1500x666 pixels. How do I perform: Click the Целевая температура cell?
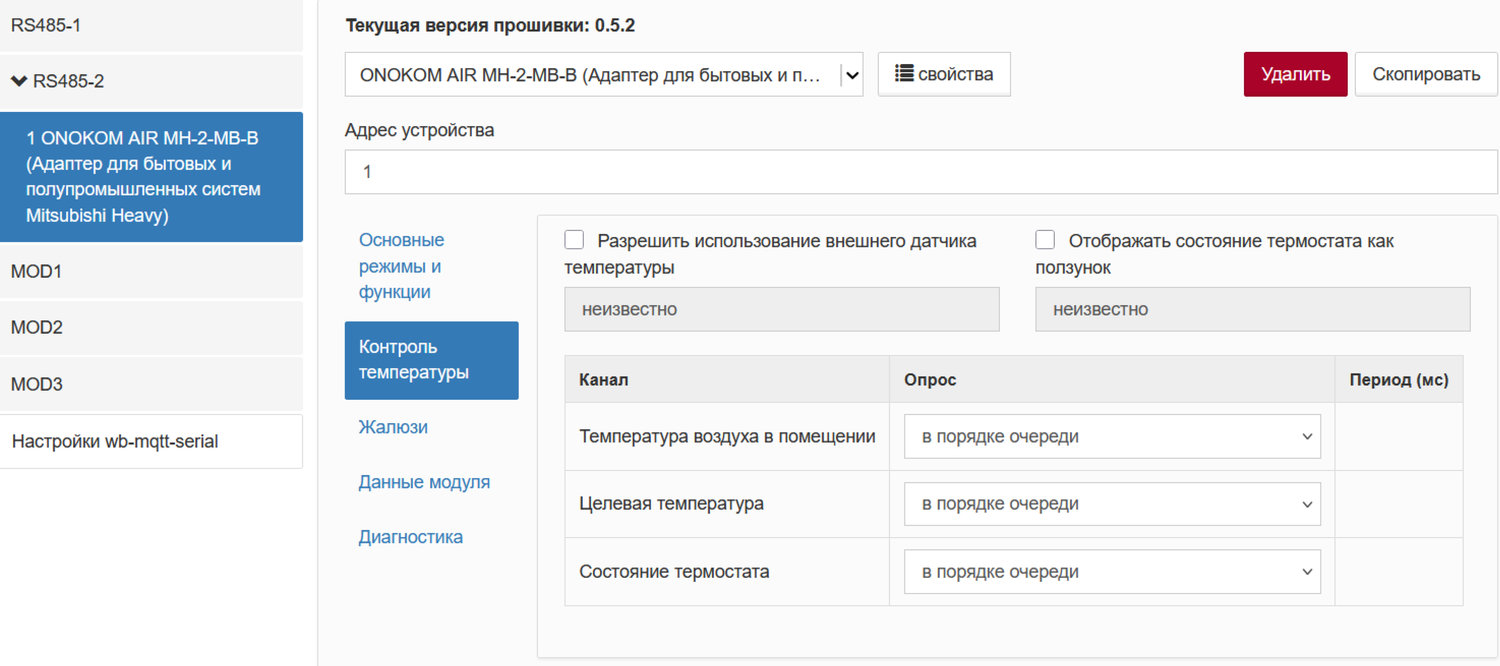pyautogui.click(x=727, y=504)
